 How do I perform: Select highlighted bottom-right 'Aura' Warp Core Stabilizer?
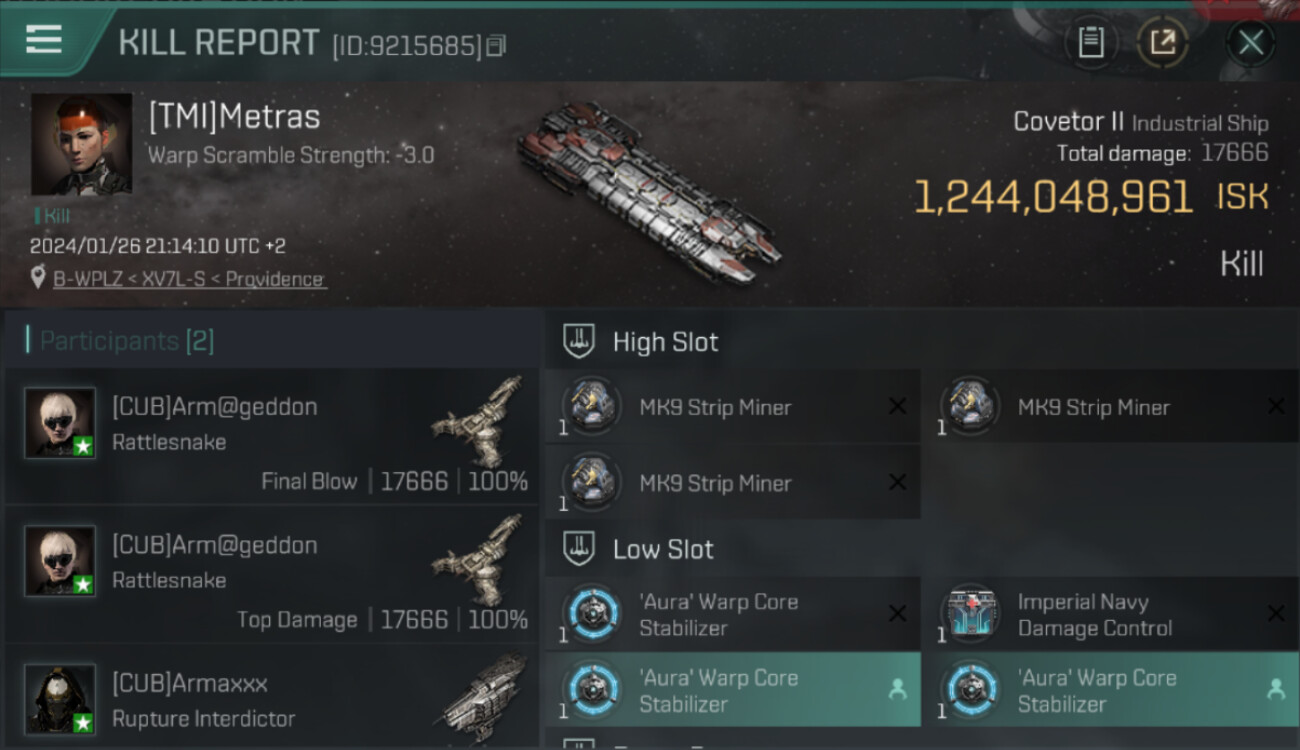tap(1110, 690)
